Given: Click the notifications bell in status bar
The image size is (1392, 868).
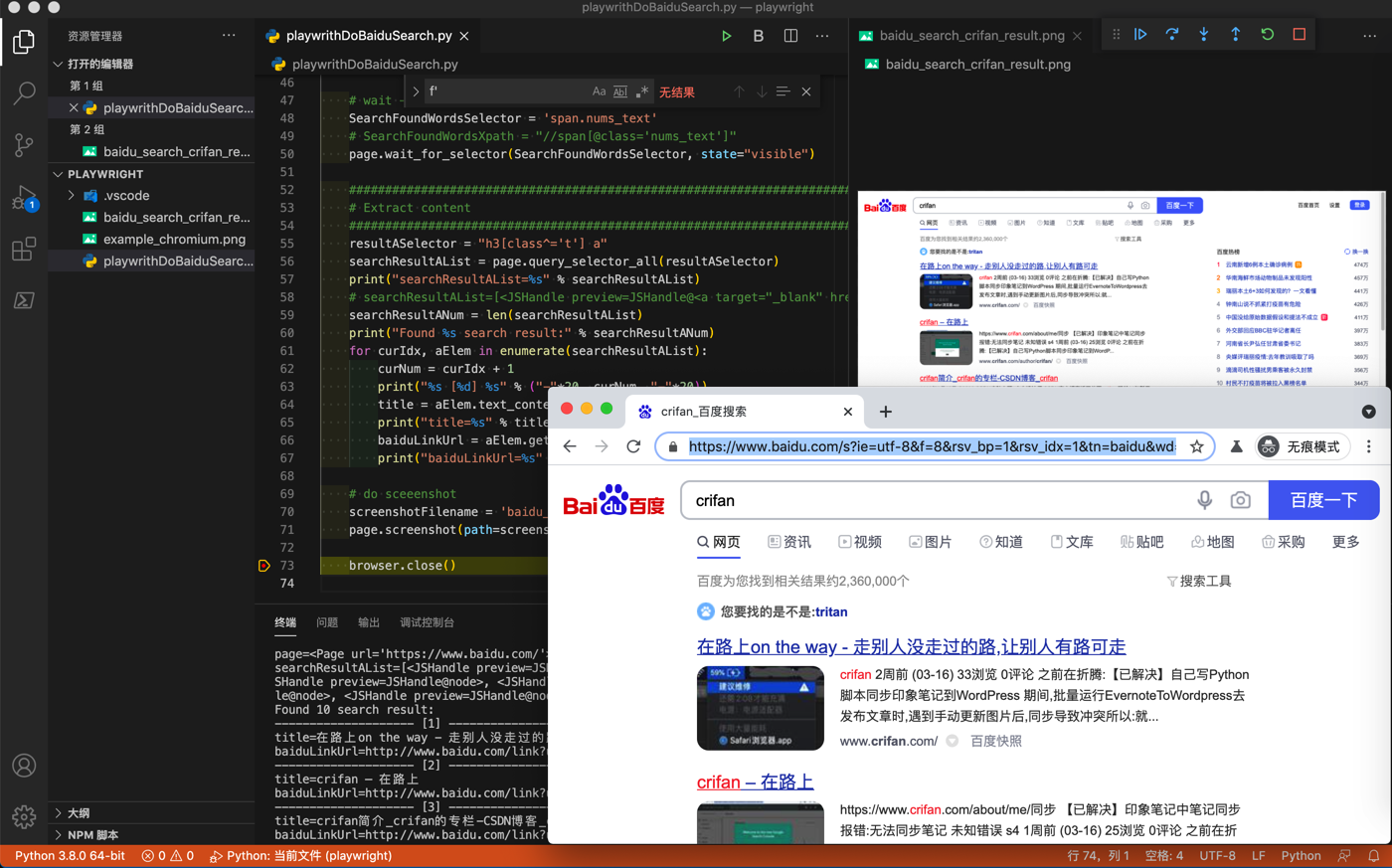Looking at the screenshot, I should pyautogui.click(x=1374, y=856).
